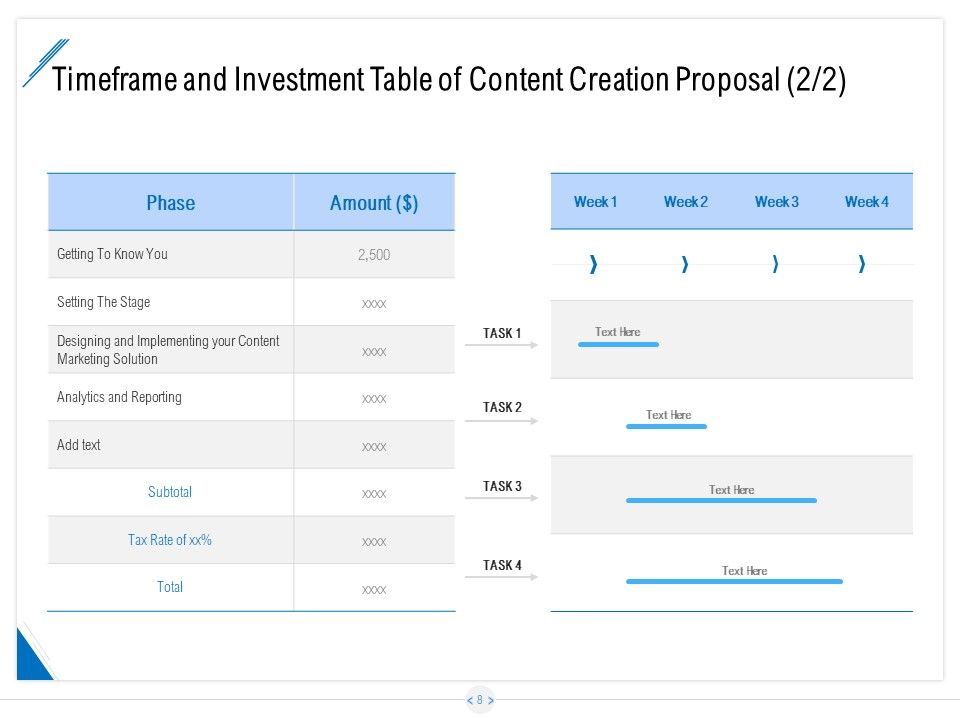Select the Week 4 header label
Viewport: 960px width, 720px height.
[866, 201]
